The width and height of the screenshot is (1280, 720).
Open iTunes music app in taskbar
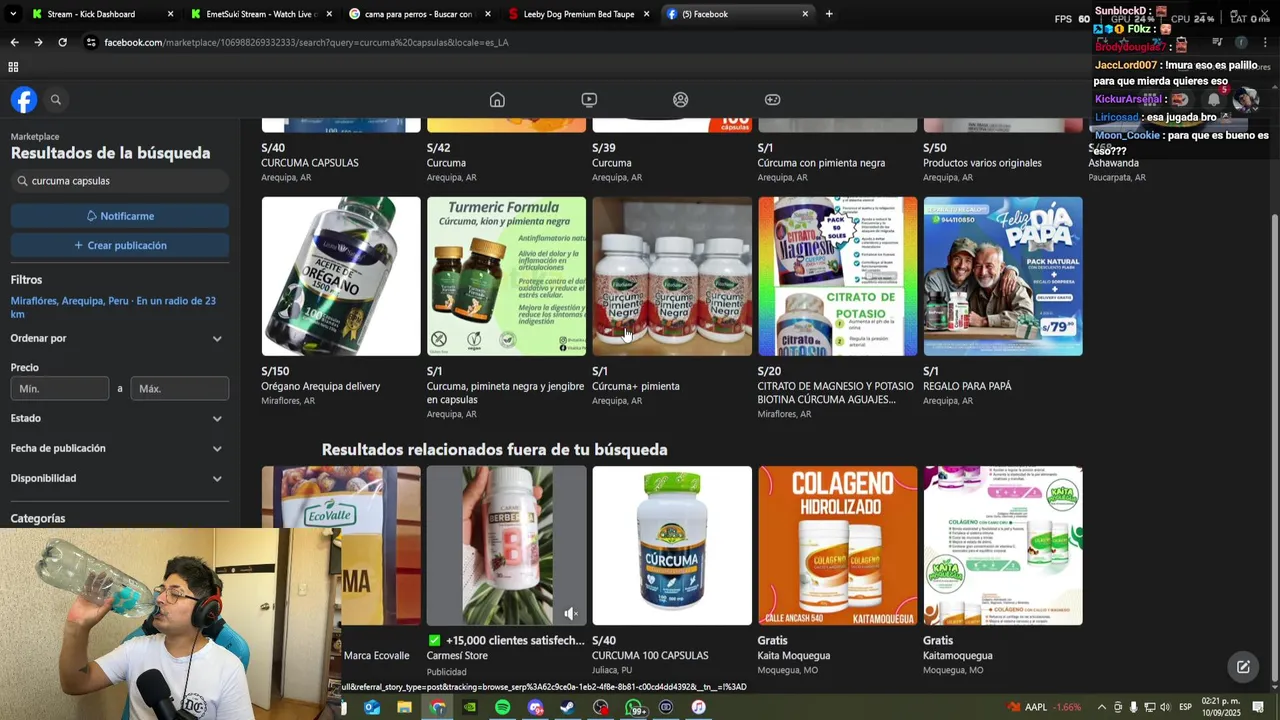pyautogui.click(x=698, y=707)
